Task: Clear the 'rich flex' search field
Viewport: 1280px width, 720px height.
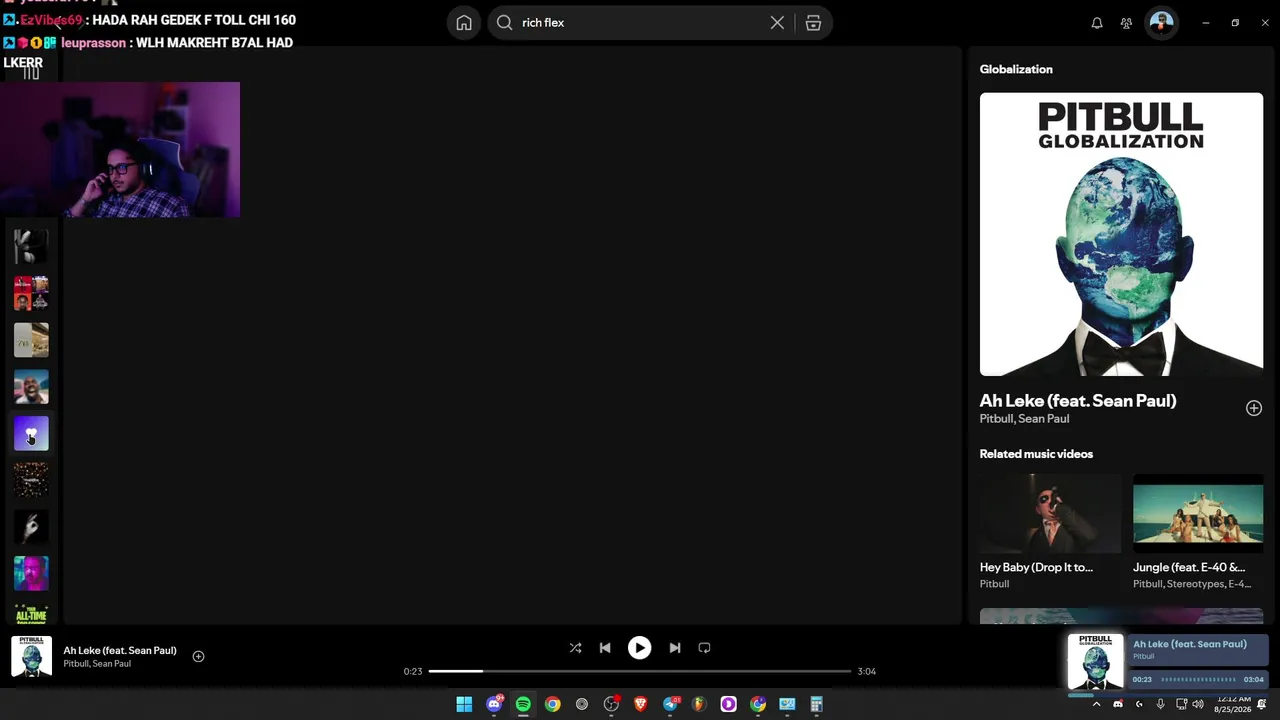Action: [777, 23]
